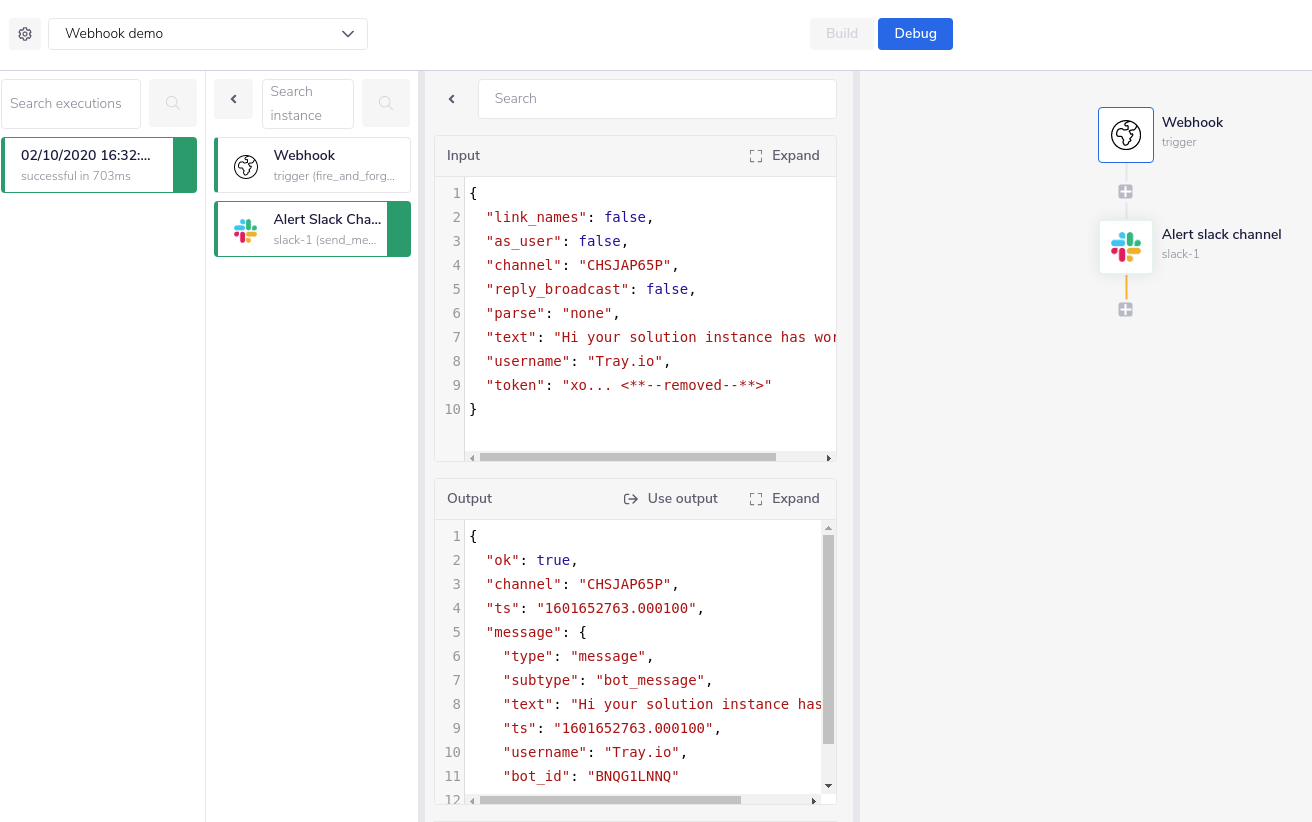Viewport: 1312px width, 822px height.
Task: Click the Slack icon on the Alert Slack step
Action: tap(245, 230)
